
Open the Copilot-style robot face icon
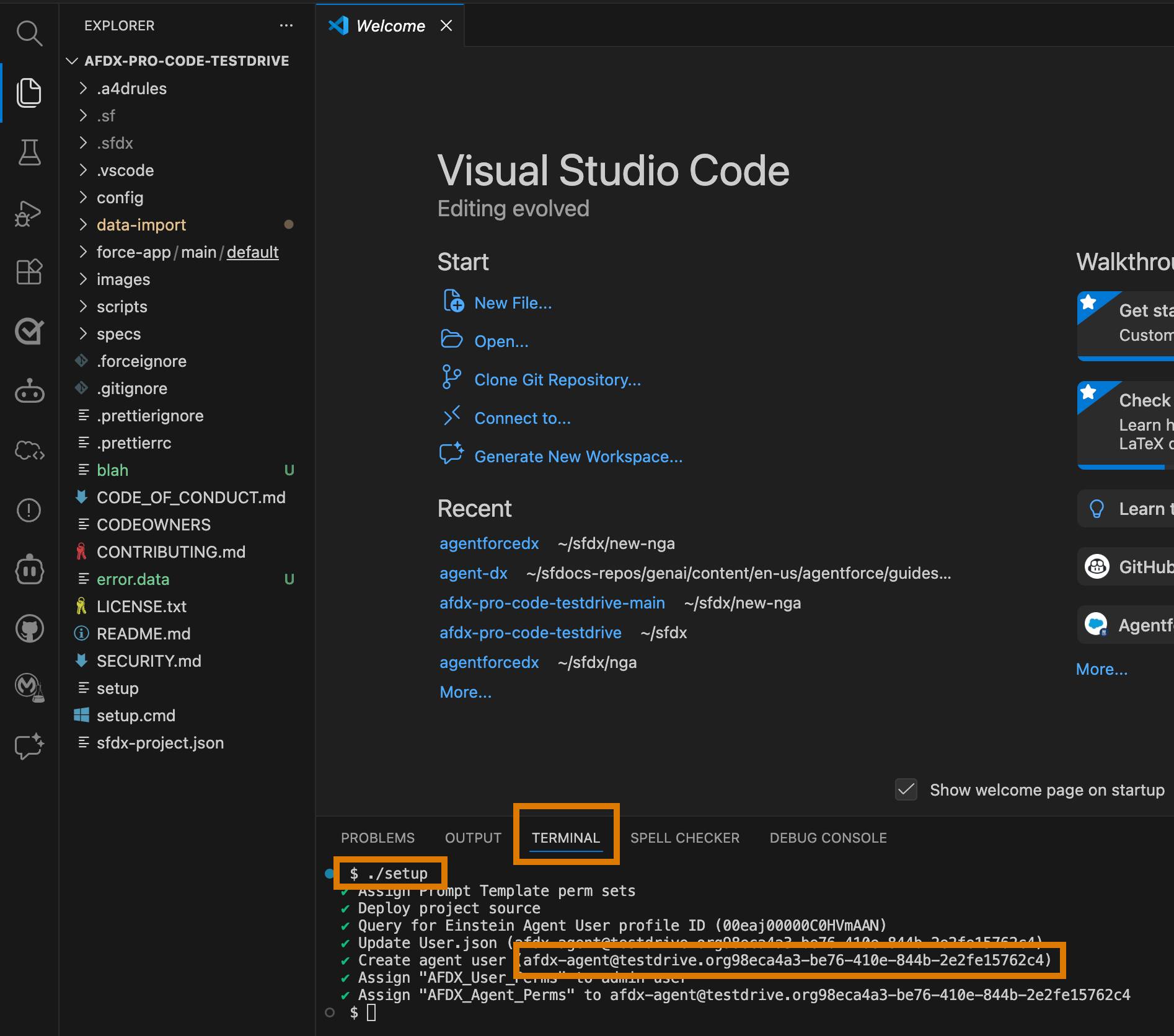29,570
